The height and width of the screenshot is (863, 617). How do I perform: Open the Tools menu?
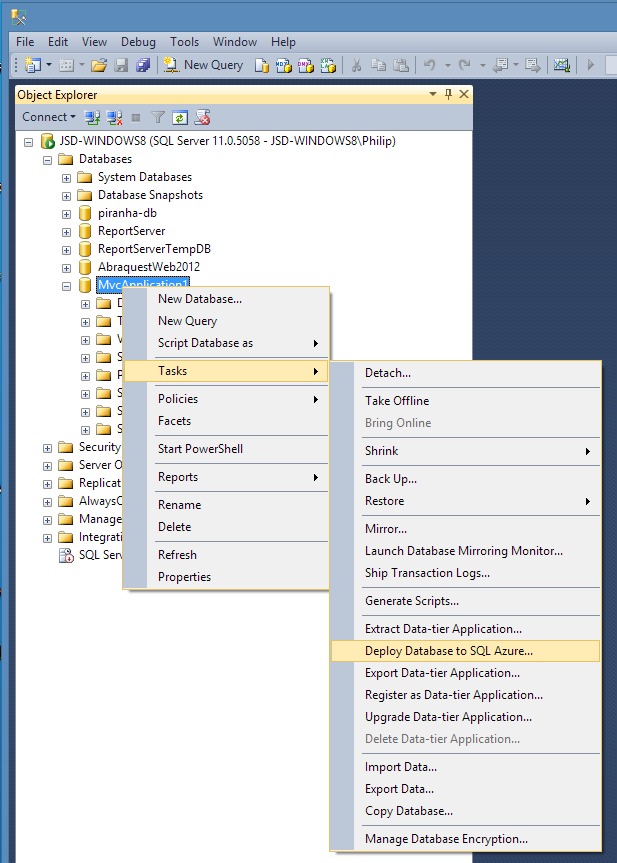pyautogui.click(x=184, y=42)
